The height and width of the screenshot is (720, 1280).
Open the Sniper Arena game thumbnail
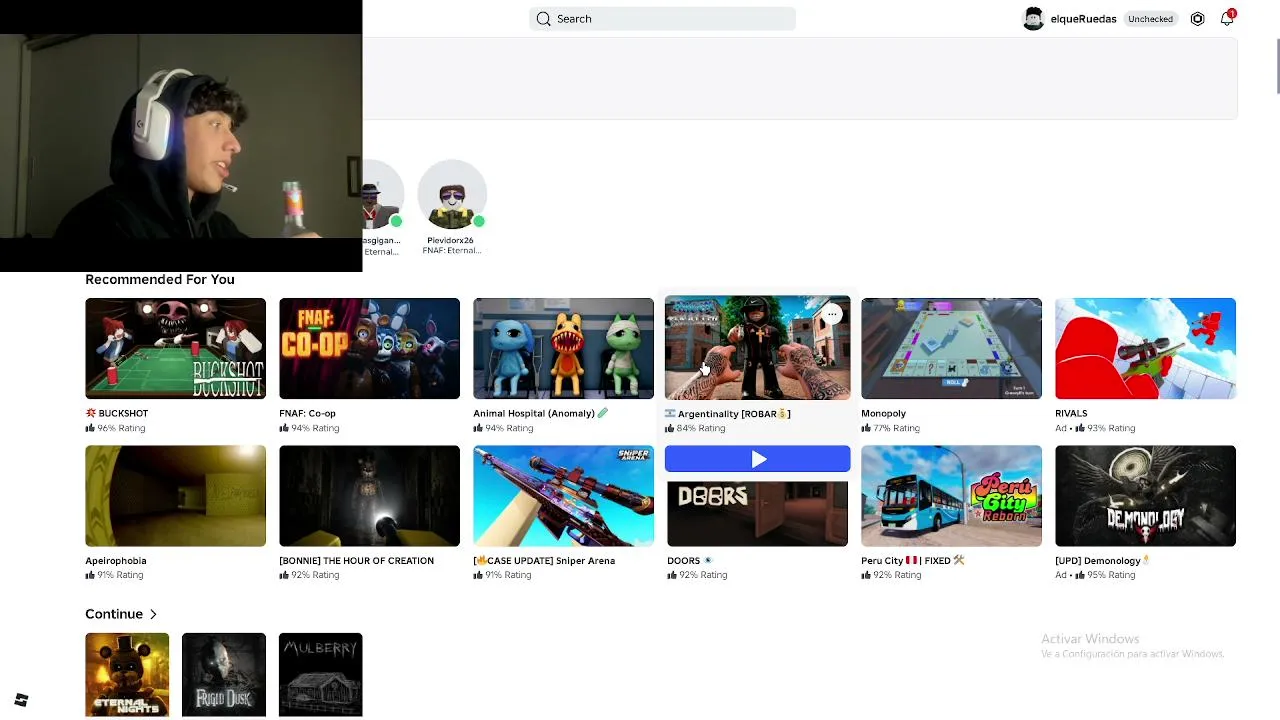pos(563,496)
